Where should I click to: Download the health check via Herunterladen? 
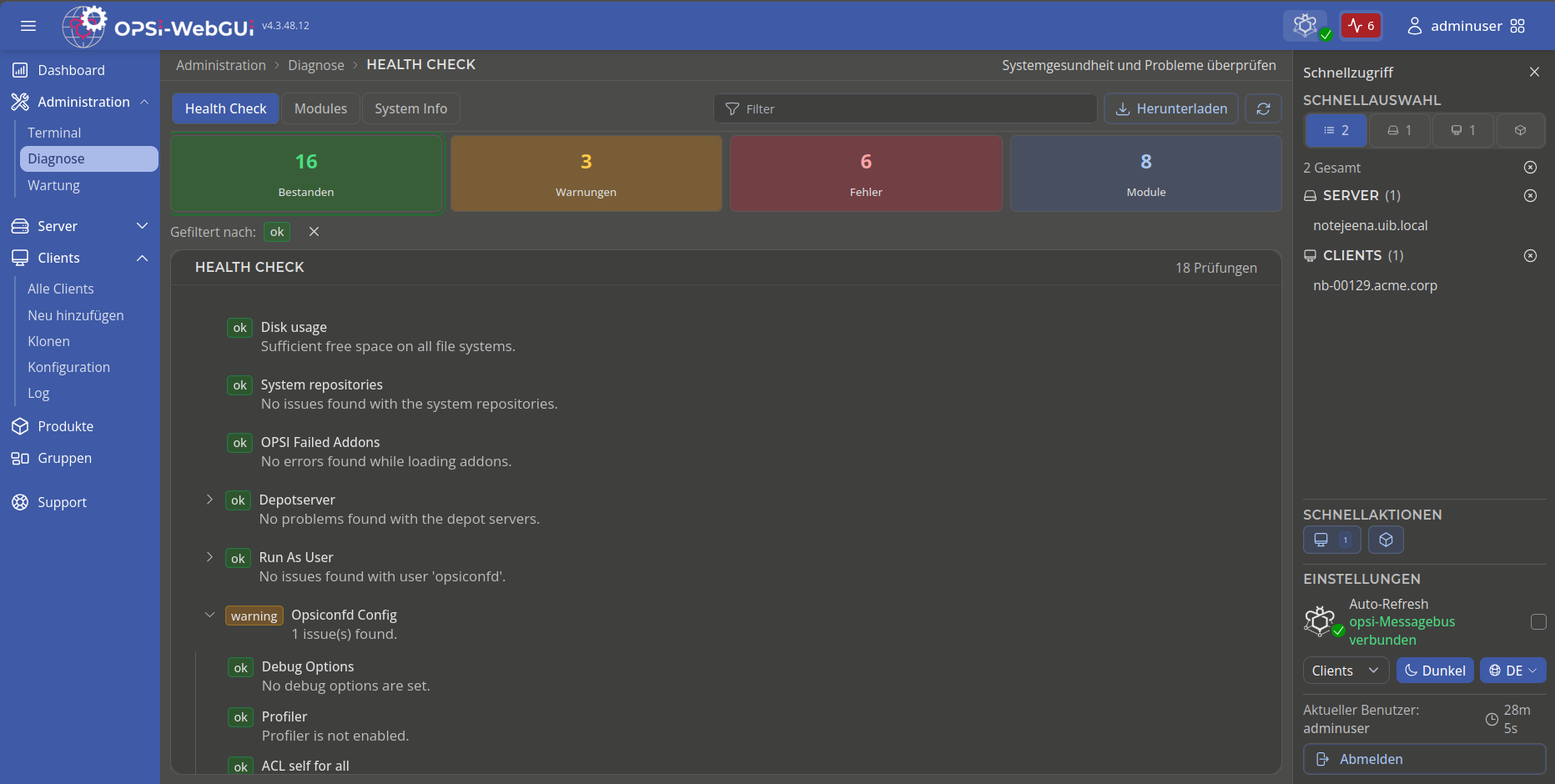[x=1171, y=108]
